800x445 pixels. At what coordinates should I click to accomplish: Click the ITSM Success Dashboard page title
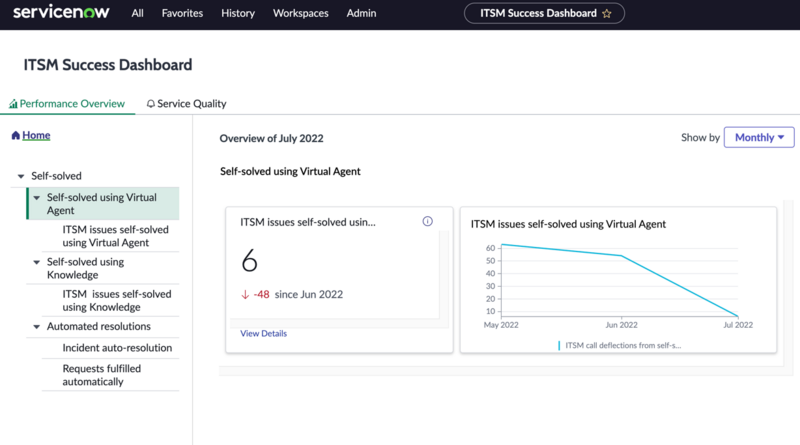(108, 65)
